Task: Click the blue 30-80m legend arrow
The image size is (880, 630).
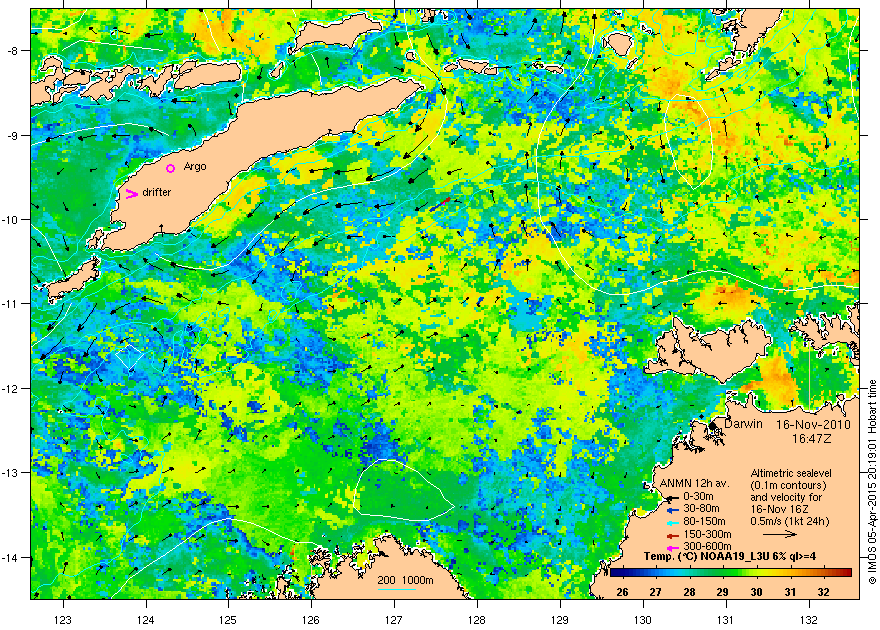Action: coord(672,509)
